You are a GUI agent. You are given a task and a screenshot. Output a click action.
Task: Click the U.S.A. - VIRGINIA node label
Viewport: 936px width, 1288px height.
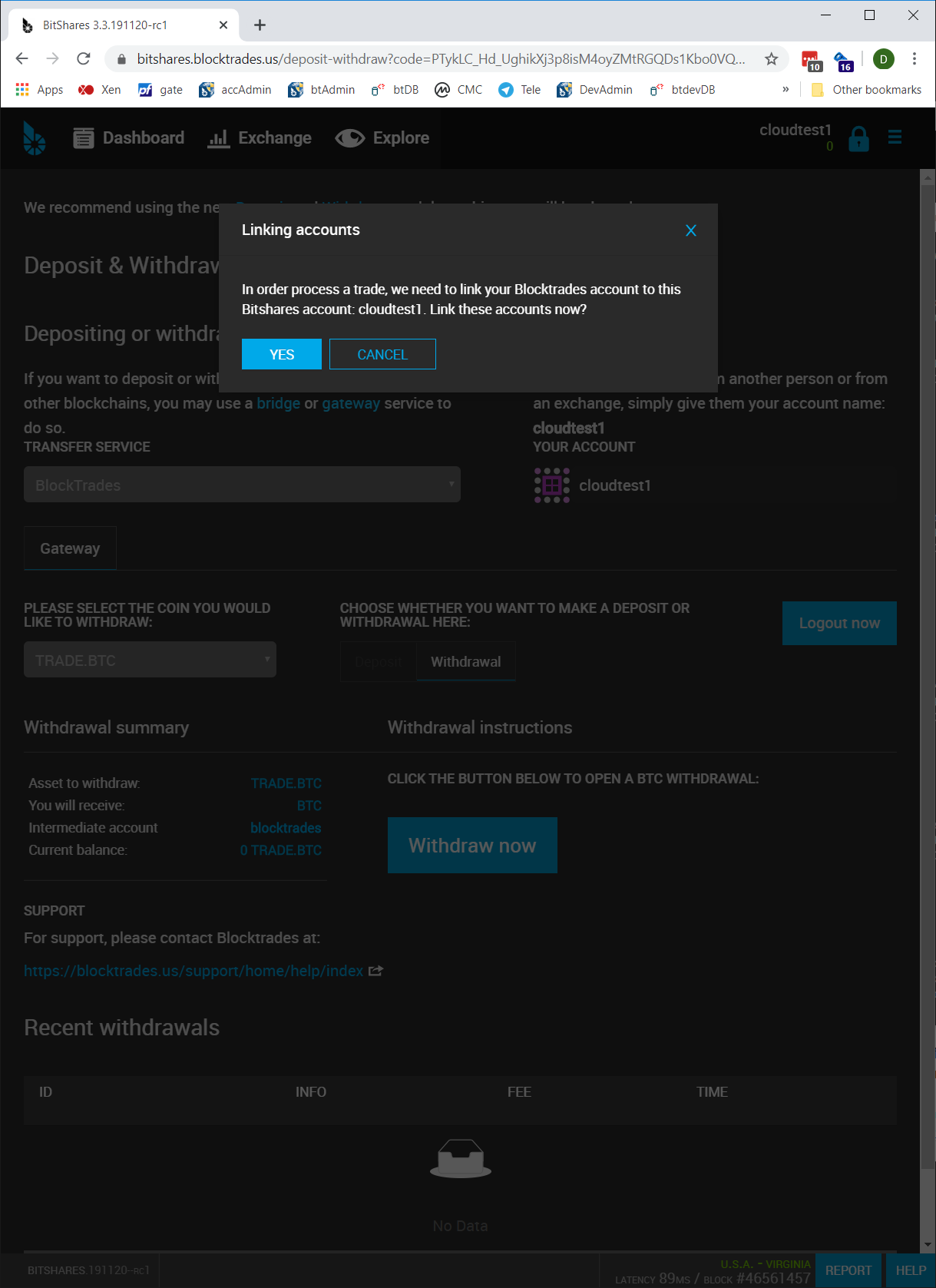(766, 1264)
